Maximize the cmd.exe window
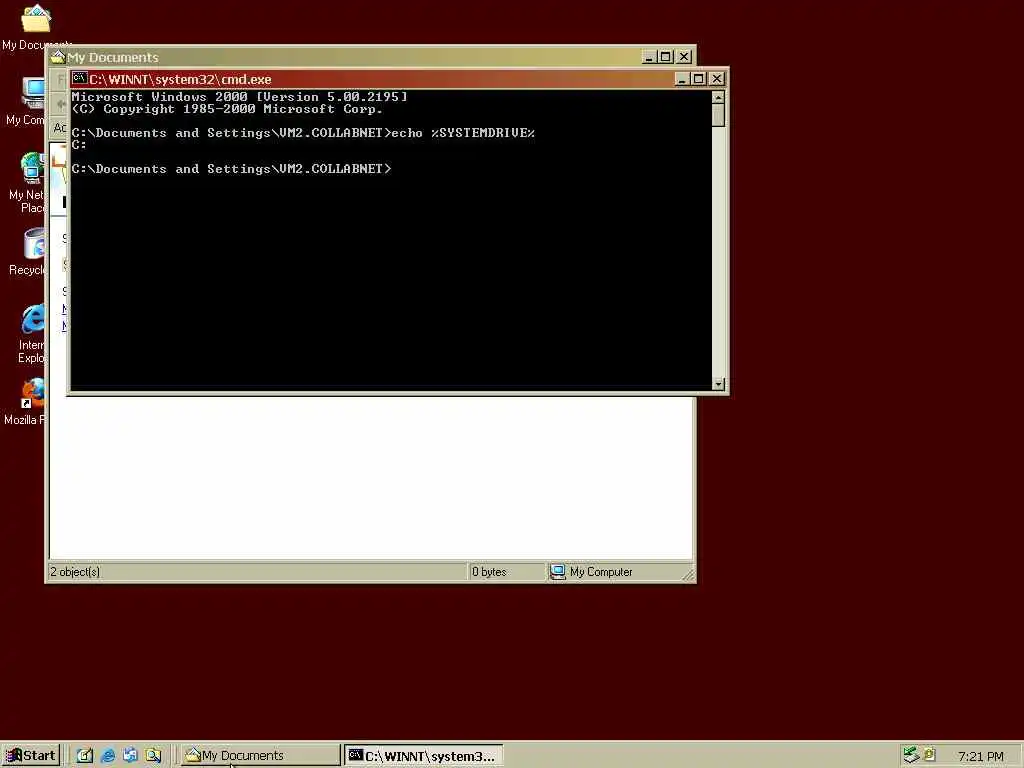Image resolution: width=1024 pixels, height=768 pixels. click(x=698, y=79)
